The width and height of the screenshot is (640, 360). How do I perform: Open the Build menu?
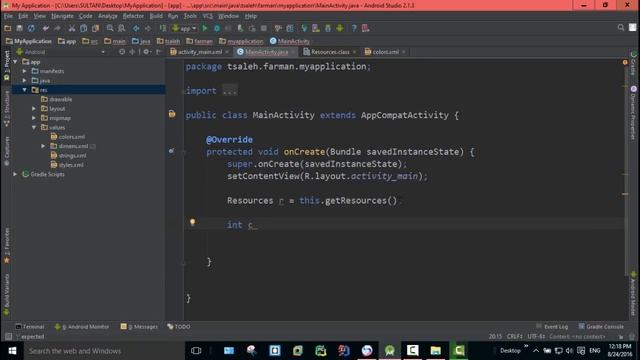[x=156, y=16]
